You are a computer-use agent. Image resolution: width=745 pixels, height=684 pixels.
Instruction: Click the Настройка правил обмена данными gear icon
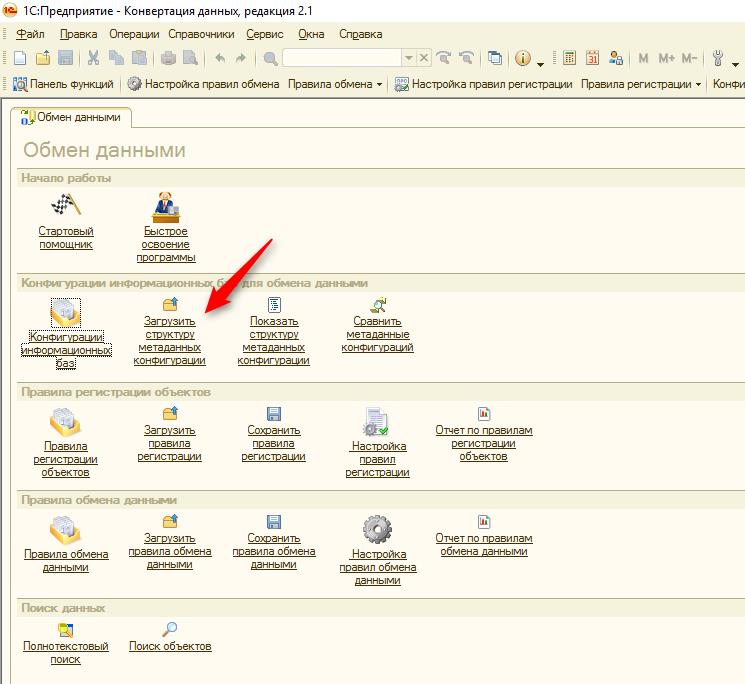tap(377, 529)
